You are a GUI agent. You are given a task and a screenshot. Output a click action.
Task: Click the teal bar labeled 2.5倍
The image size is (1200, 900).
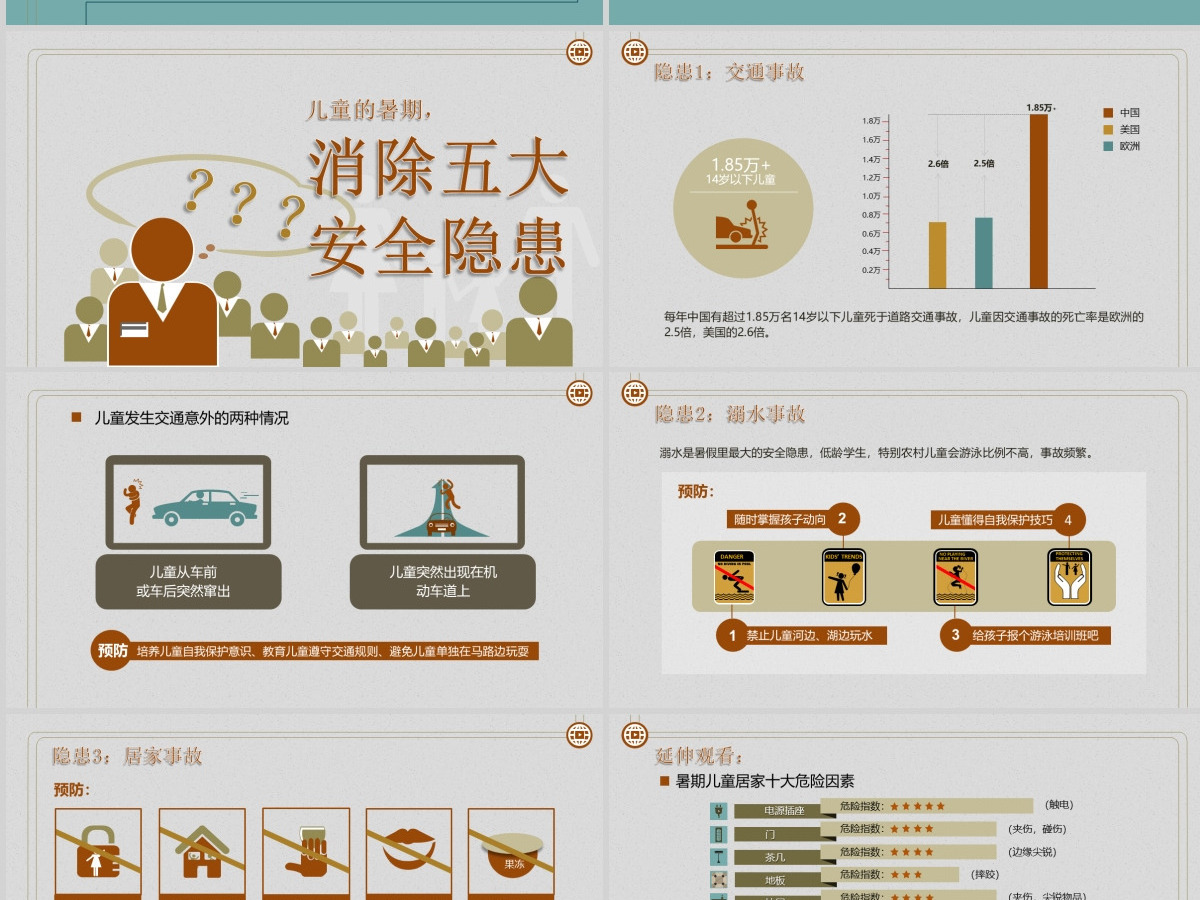pos(984,253)
